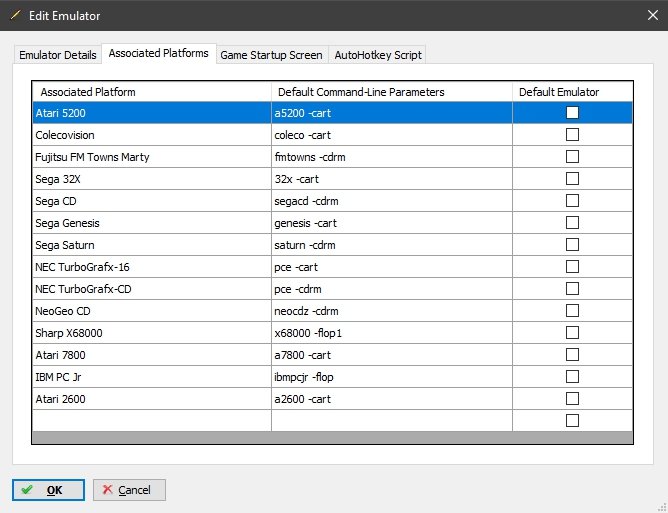The height and width of the screenshot is (513, 668).
Task: Select the NeoGeo CD platform cell
Action: [152, 311]
